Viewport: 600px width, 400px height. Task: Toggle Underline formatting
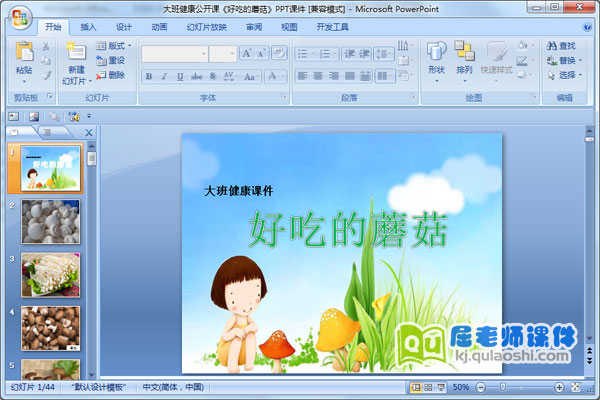point(180,77)
